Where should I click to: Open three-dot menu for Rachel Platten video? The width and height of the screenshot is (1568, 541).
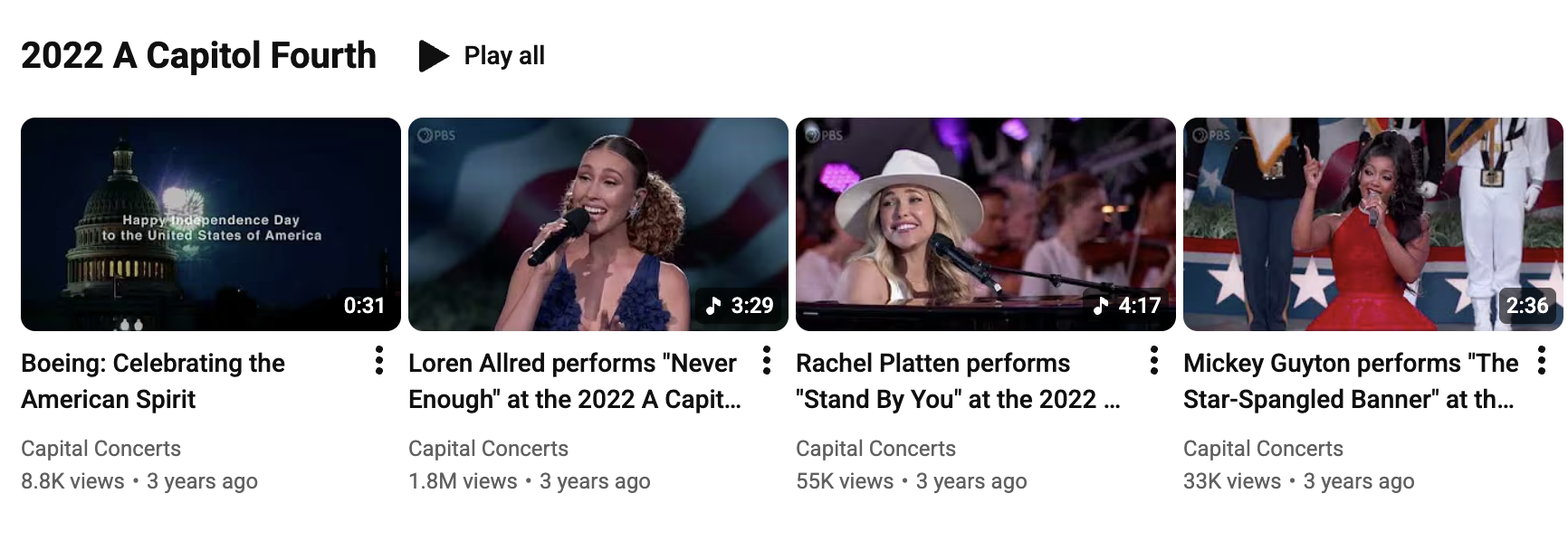[1154, 360]
